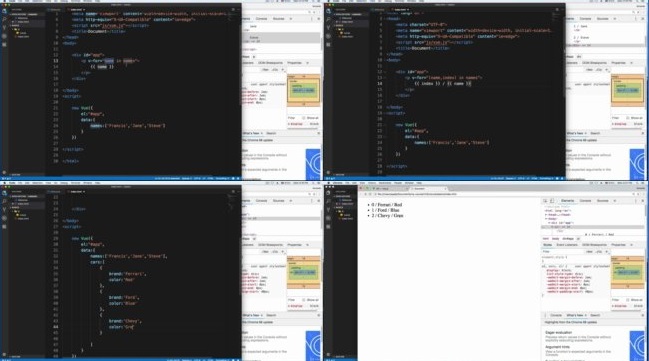Collapse the div id=app node in the DOM tree
The height and width of the screenshot is (361, 649).
coord(550,223)
